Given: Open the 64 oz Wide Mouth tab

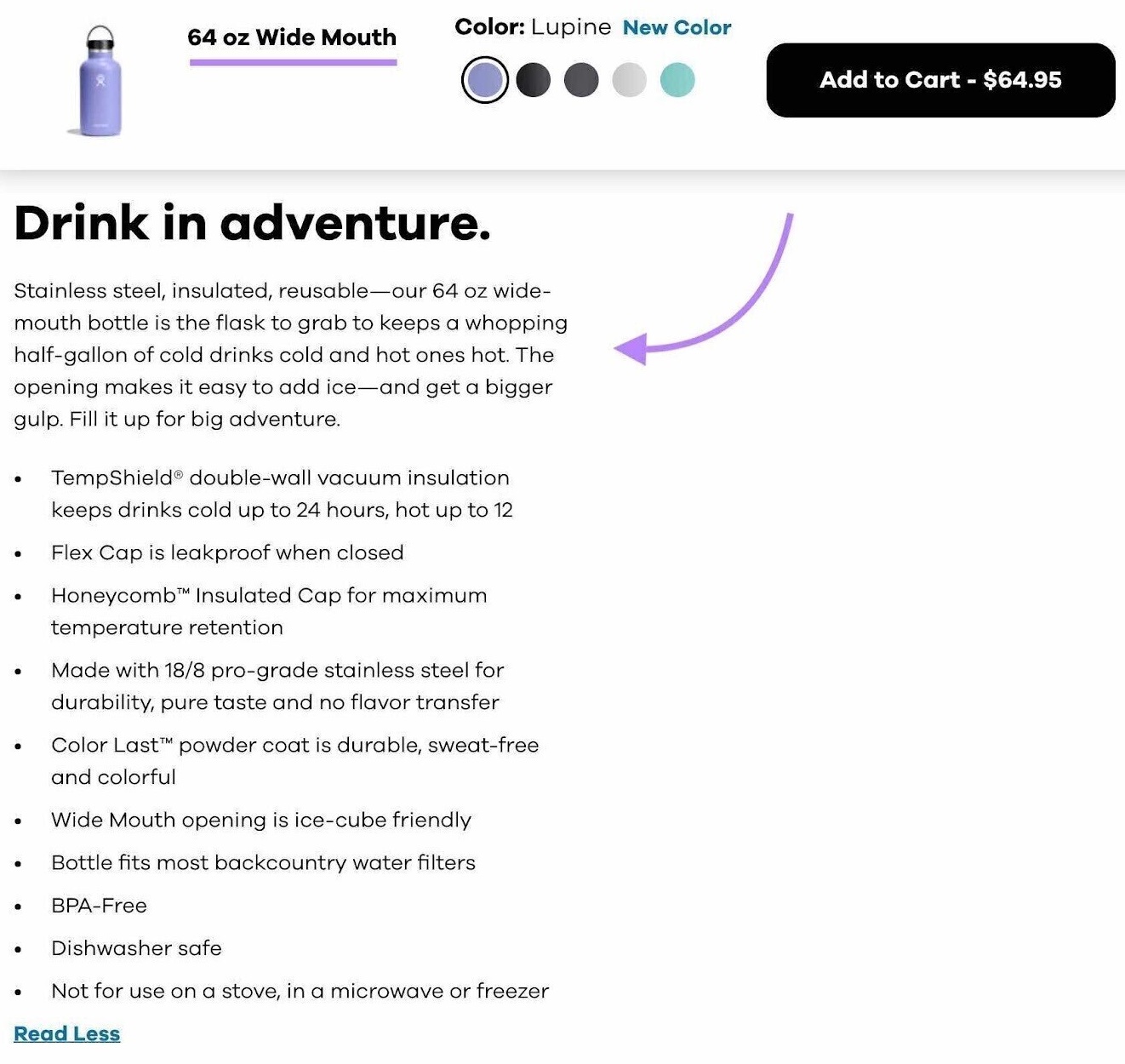Looking at the screenshot, I should [293, 37].
